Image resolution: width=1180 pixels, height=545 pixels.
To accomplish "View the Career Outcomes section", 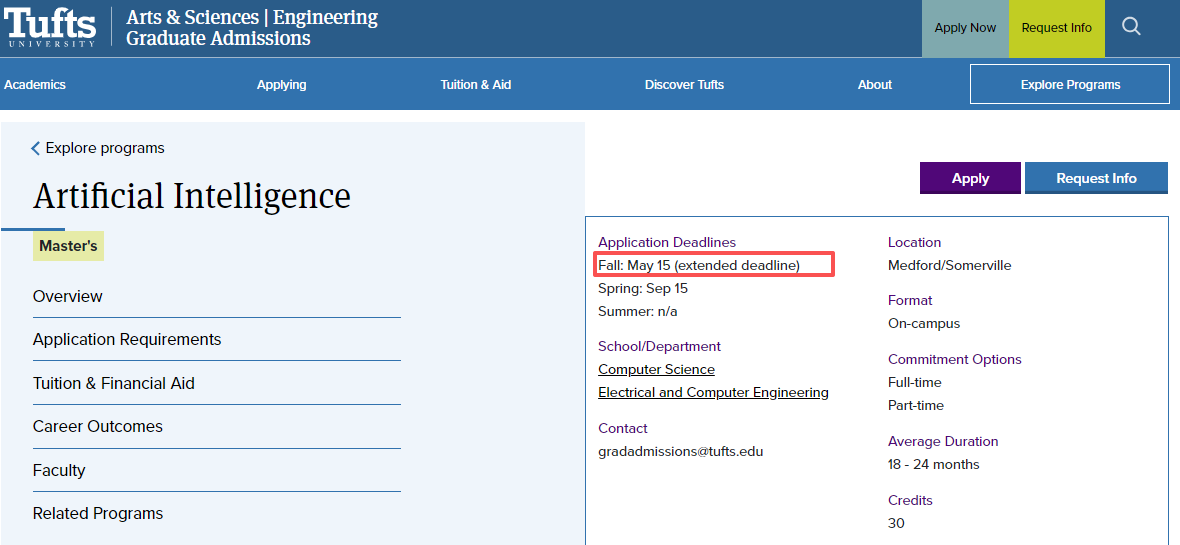I will [x=98, y=426].
